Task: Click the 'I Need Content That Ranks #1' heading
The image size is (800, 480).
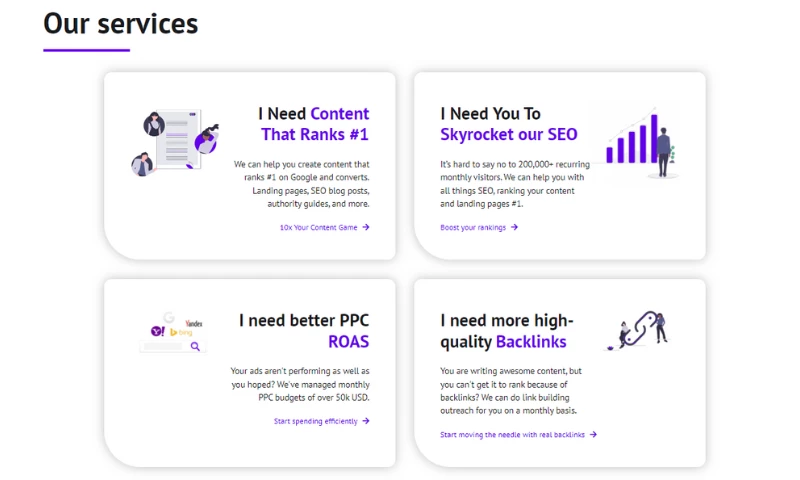Action: (x=313, y=124)
